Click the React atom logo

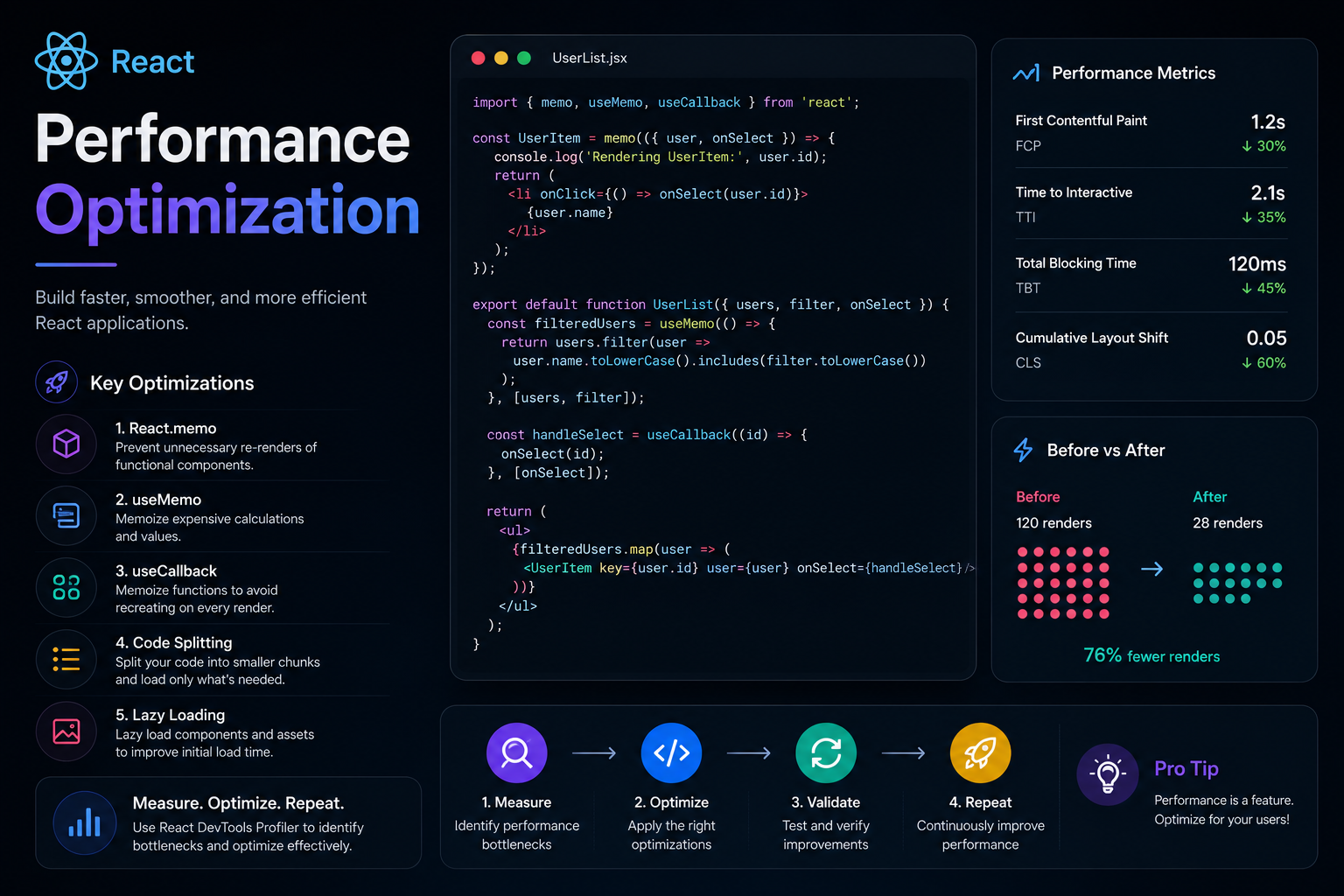(x=66, y=61)
